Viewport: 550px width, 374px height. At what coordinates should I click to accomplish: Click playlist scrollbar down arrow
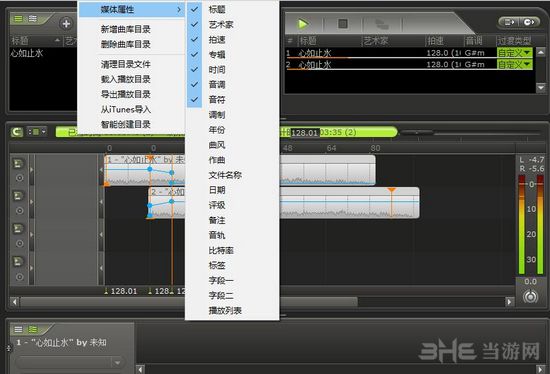(x=541, y=87)
